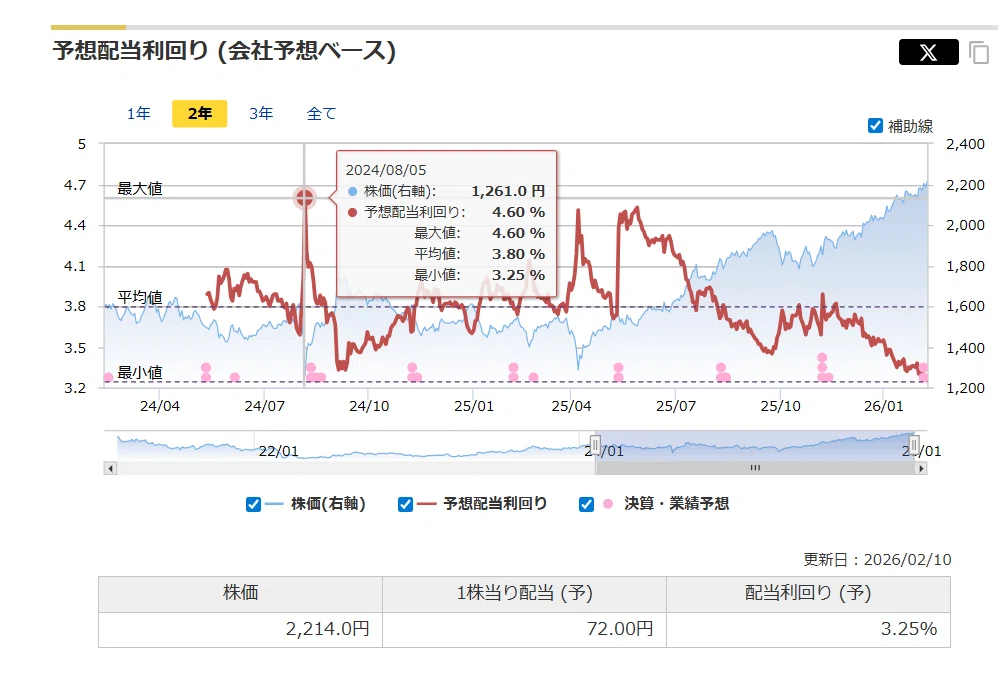Click the 配当利回り (予) table header
The width and height of the screenshot is (1002, 682).
808,594
